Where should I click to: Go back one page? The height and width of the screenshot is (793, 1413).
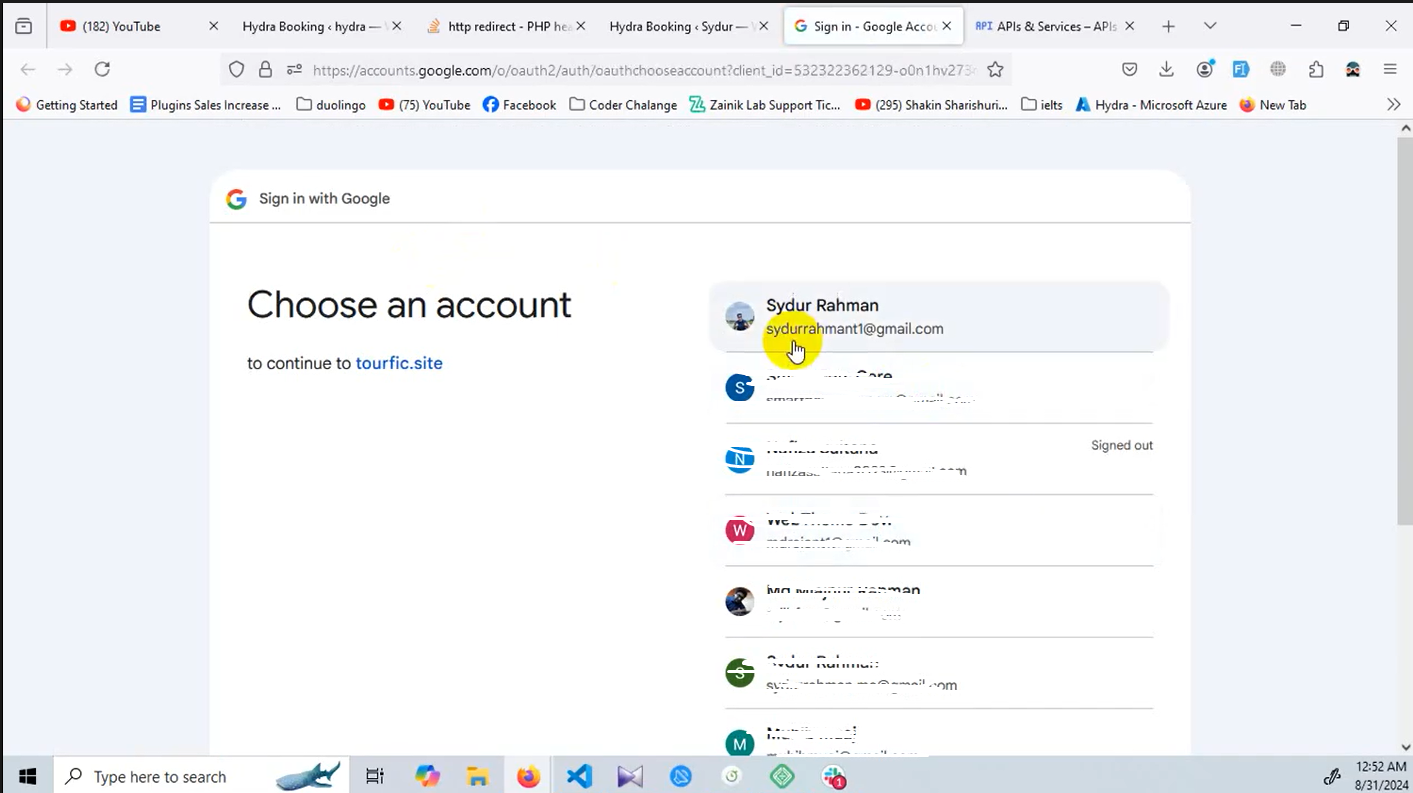(x=28, y=69)
